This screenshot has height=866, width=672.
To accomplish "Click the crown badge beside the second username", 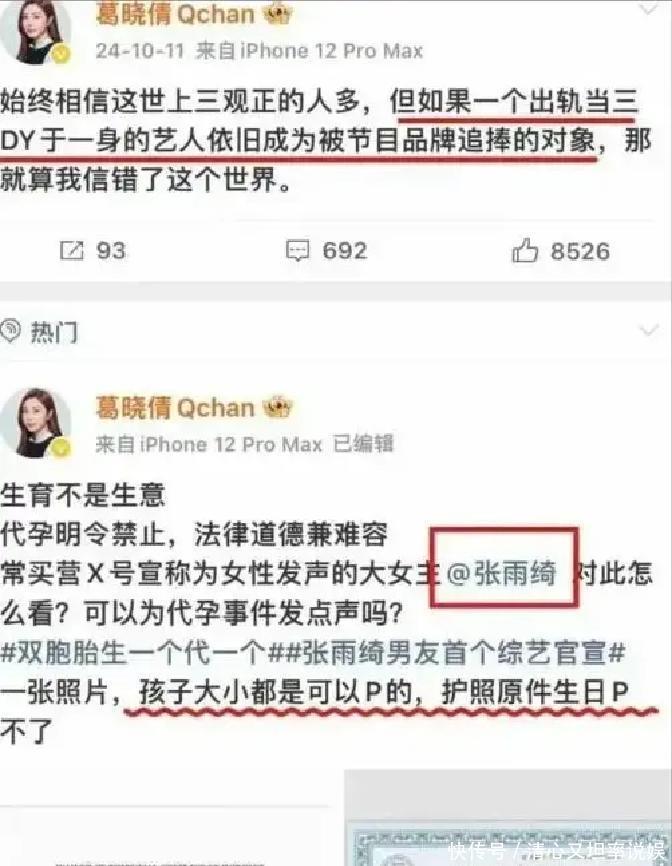I will [x=277, y=408].
